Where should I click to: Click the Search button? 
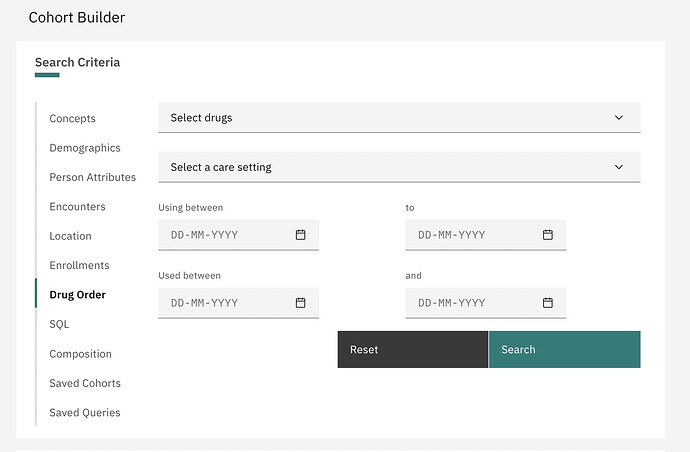(x=565, y=349)
